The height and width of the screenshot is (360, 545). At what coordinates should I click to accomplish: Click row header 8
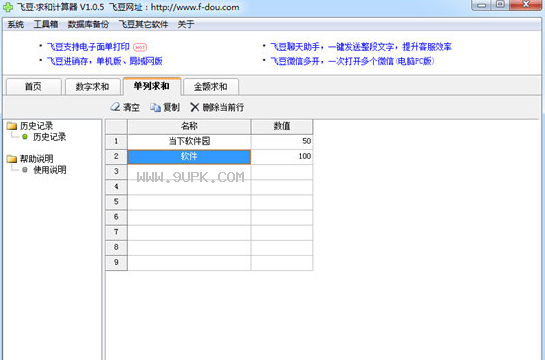pyautogui.click(x=116, y=247)
